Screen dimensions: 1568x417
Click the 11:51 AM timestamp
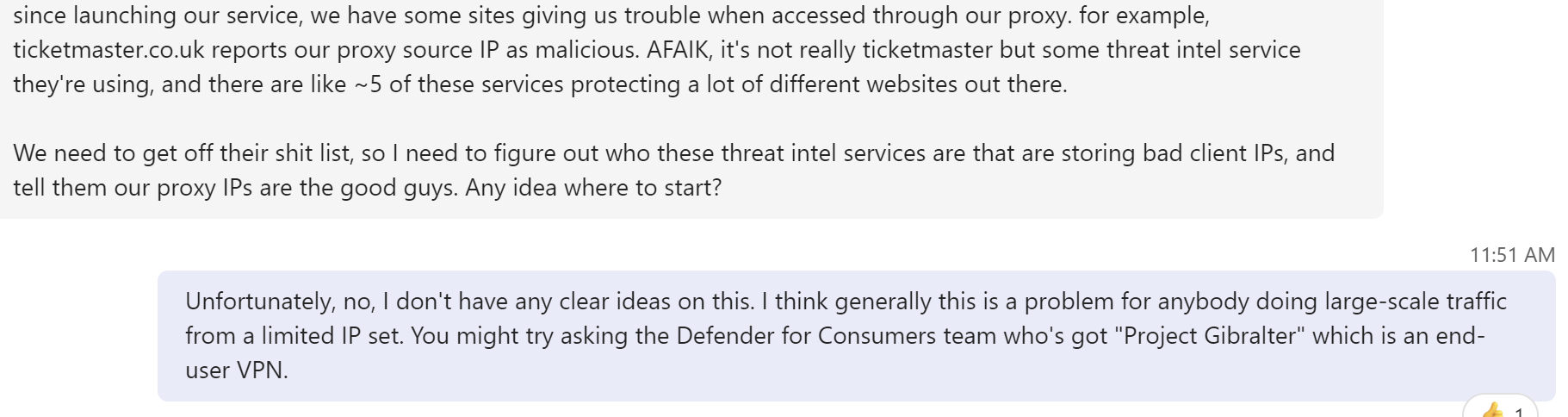1511,255
